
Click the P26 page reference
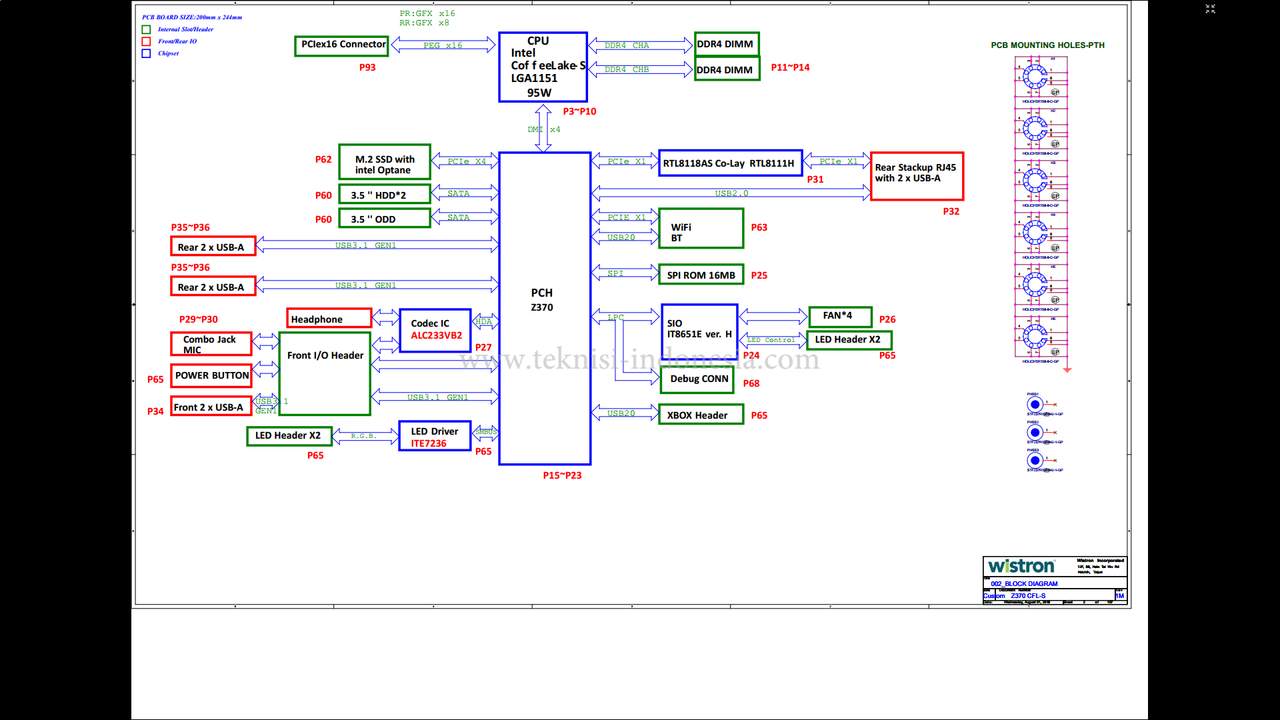[x=887, y=320]
